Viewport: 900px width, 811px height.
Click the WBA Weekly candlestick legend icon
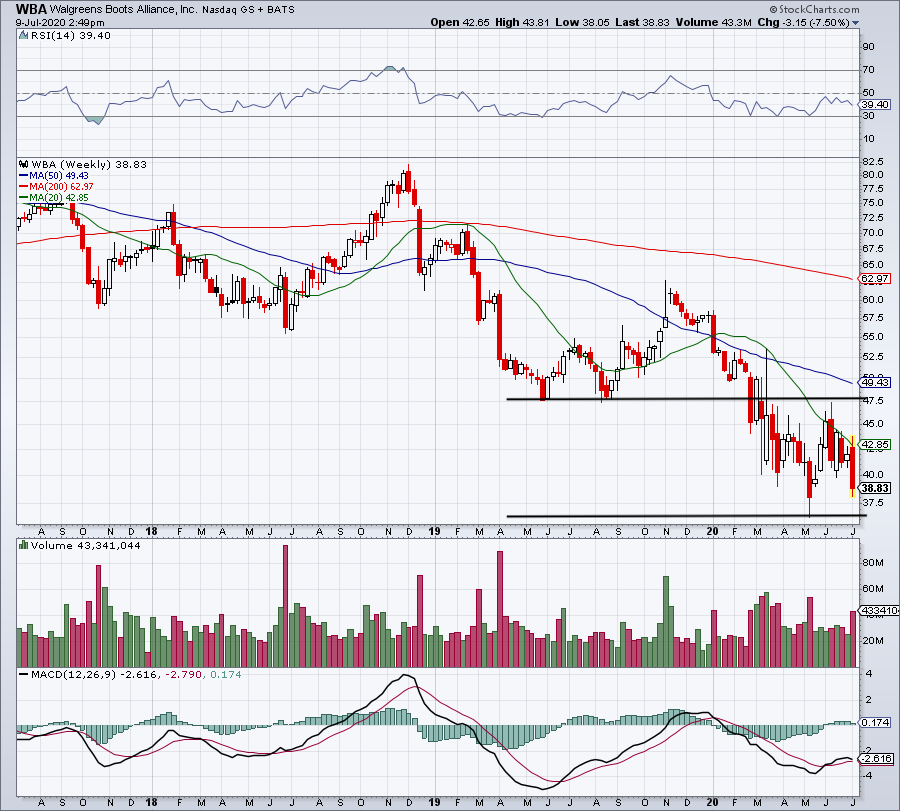24,165
